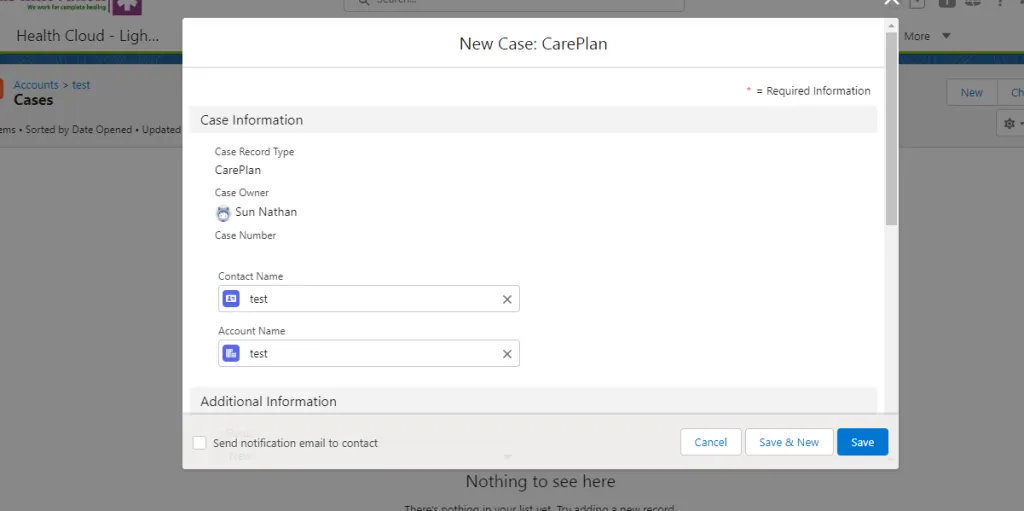Click inside the Account Name lookup field
The image size is (1024, 511).
[x=369, y=354]
